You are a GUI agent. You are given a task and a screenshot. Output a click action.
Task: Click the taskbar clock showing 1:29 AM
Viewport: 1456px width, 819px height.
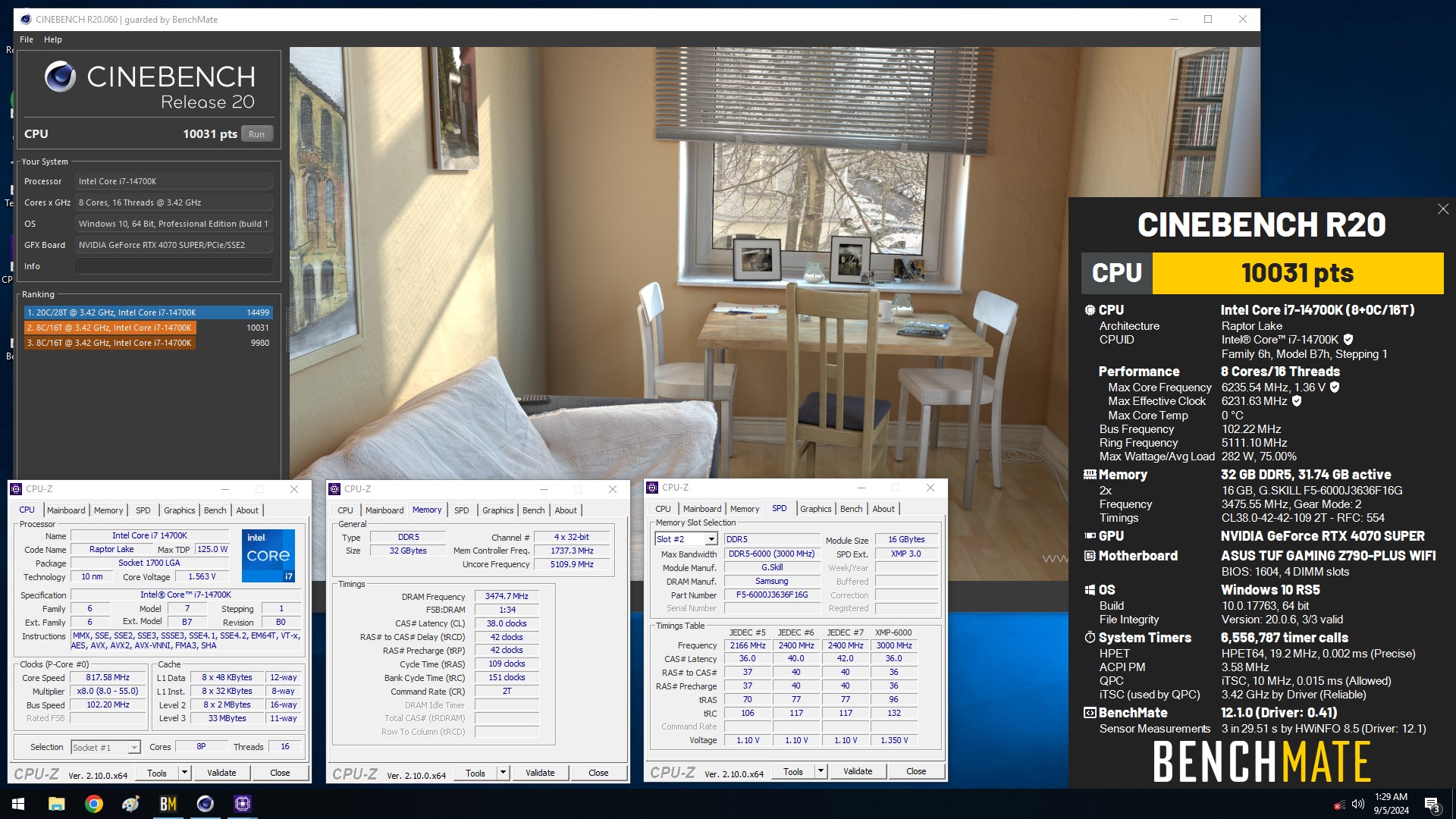click(1391, 804)
